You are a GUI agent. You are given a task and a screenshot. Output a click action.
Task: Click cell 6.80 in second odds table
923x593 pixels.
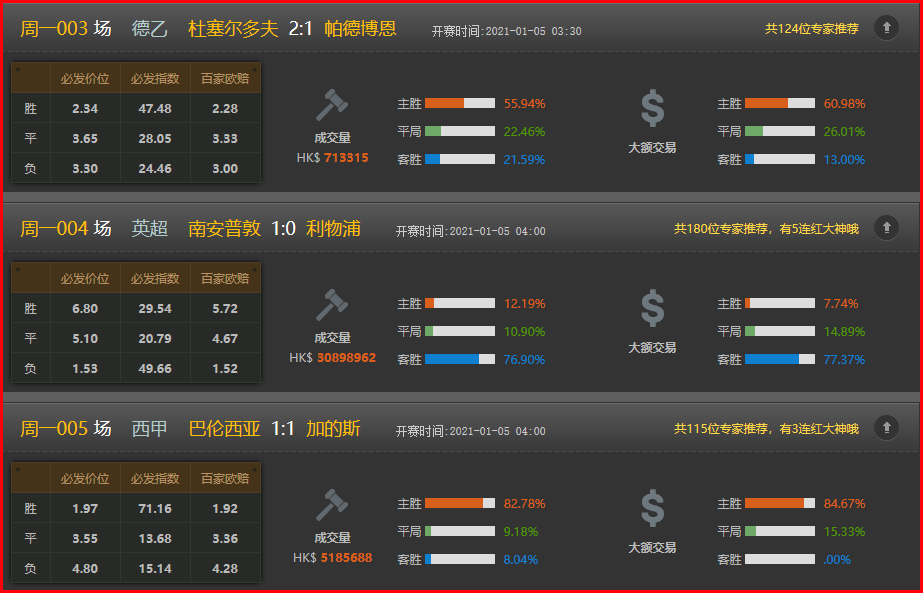coord(85,309)
